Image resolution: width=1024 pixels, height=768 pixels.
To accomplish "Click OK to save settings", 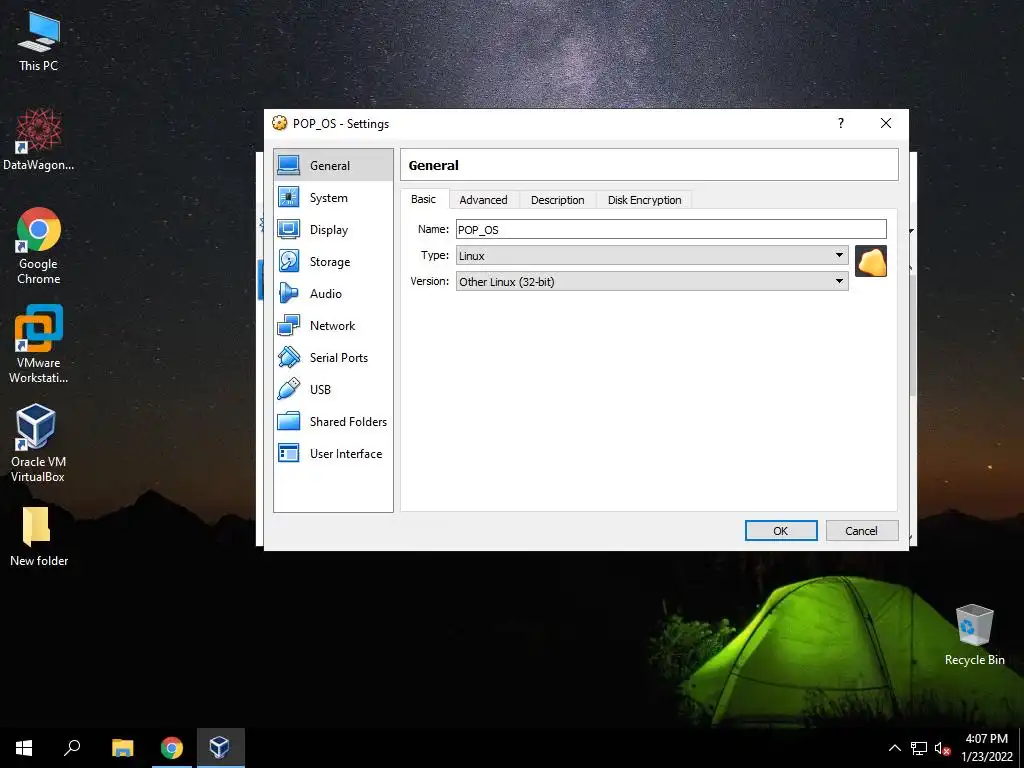I will pos(781,531).
